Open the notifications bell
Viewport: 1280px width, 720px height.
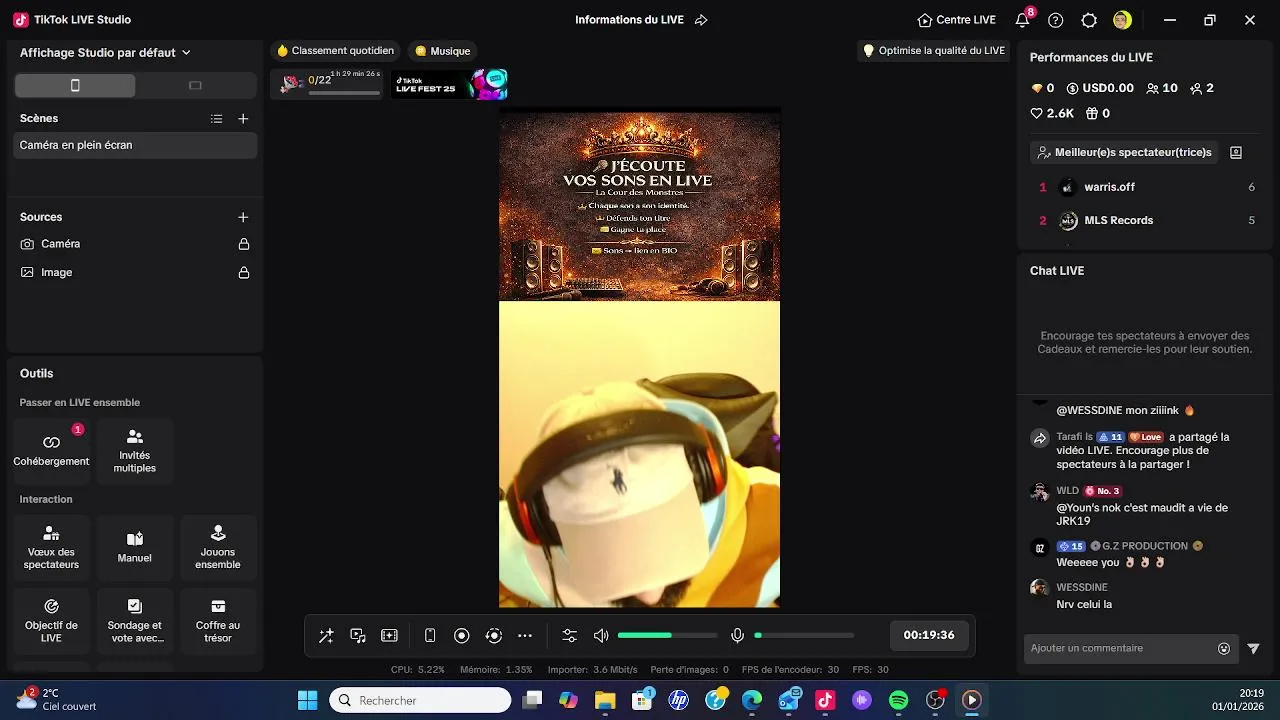pyautogui.click(x=1022, y=20)
